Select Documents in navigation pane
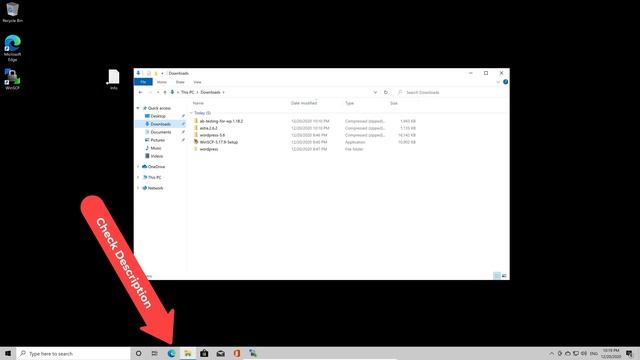Image resolution: width=640 pixels, height=360 pixels. (x=160, y=132)
